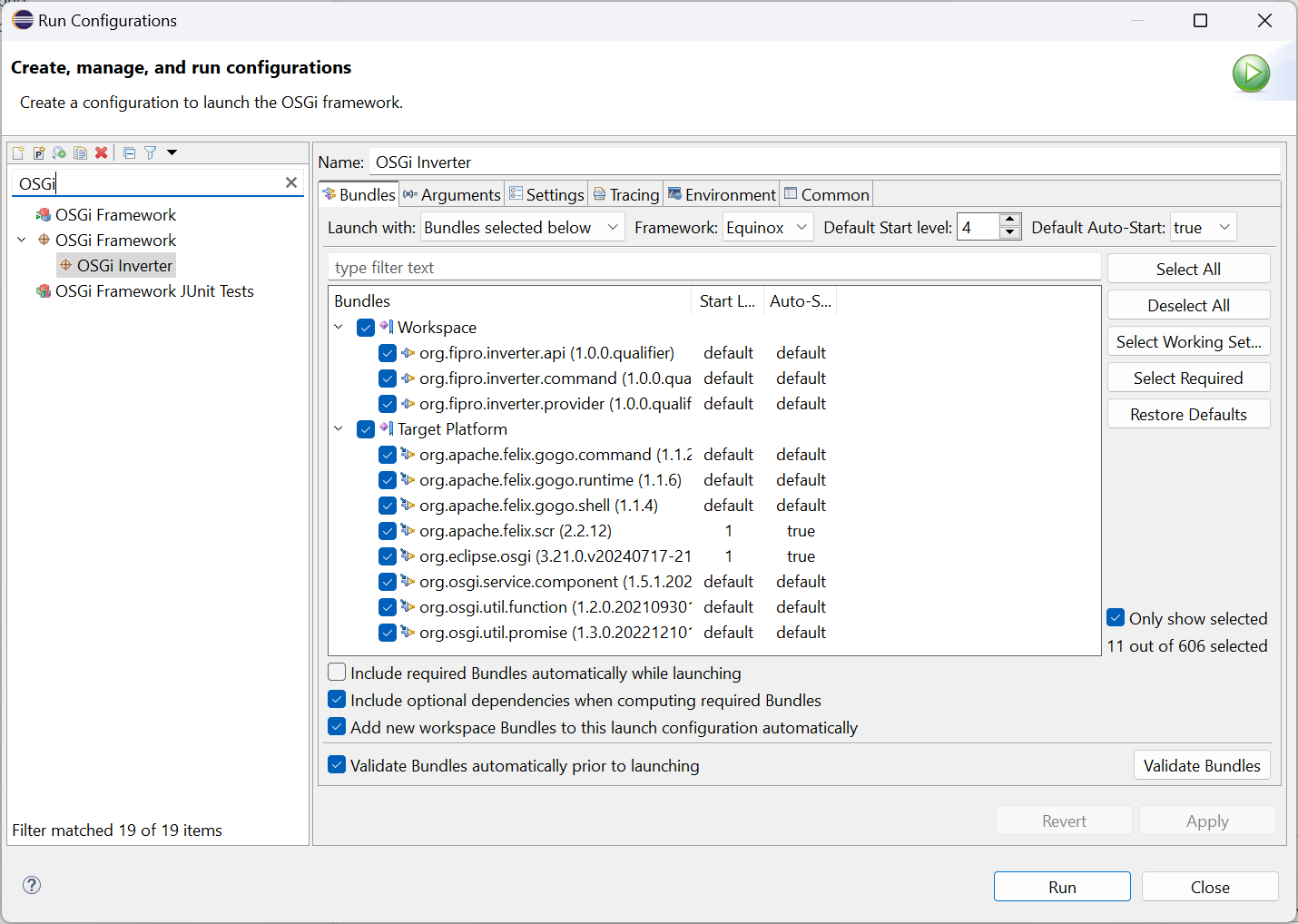Open the Default Auto-Start dropdown

1203,227
